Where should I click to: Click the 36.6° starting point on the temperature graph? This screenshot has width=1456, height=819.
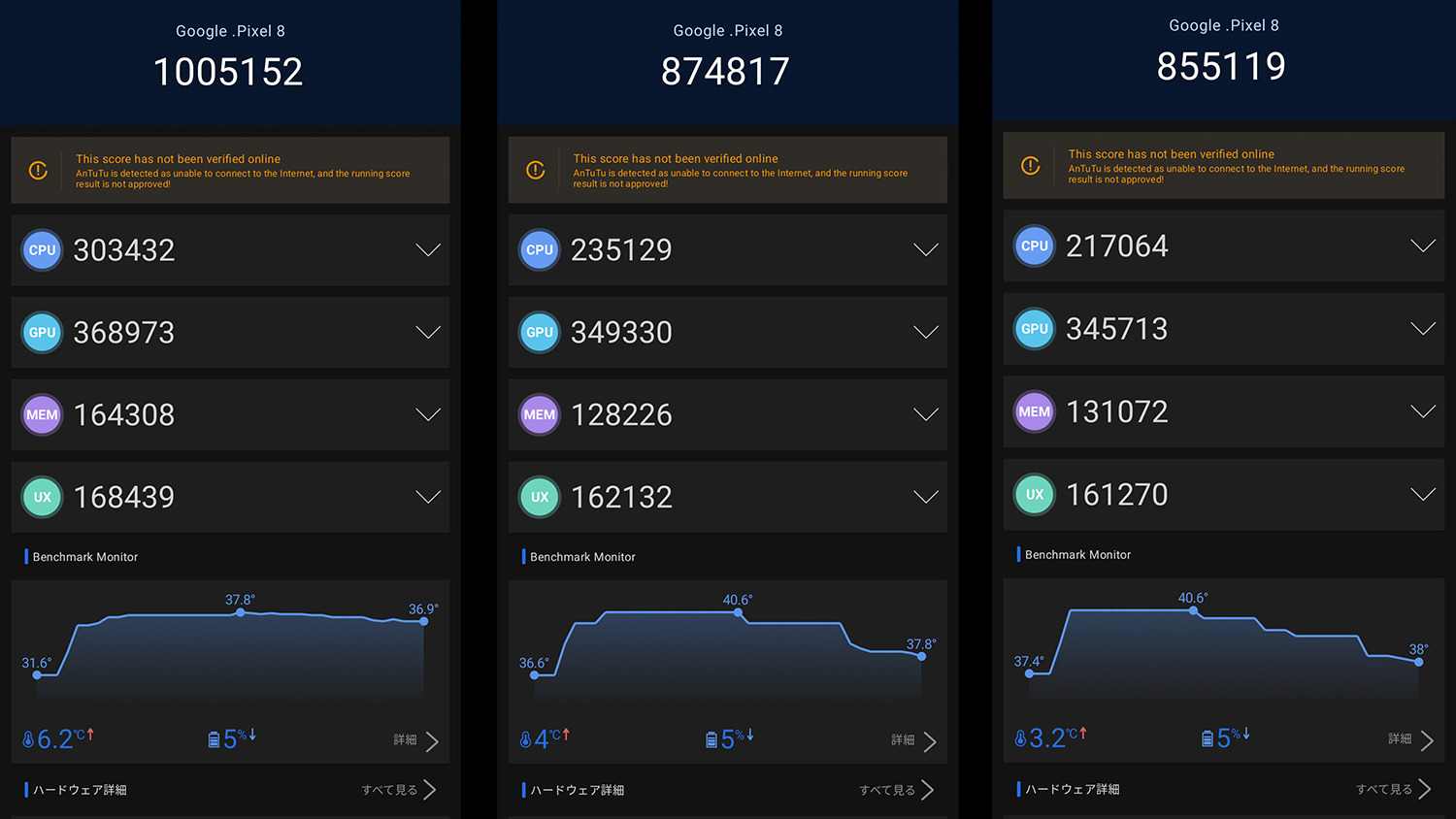coord(534,674)
